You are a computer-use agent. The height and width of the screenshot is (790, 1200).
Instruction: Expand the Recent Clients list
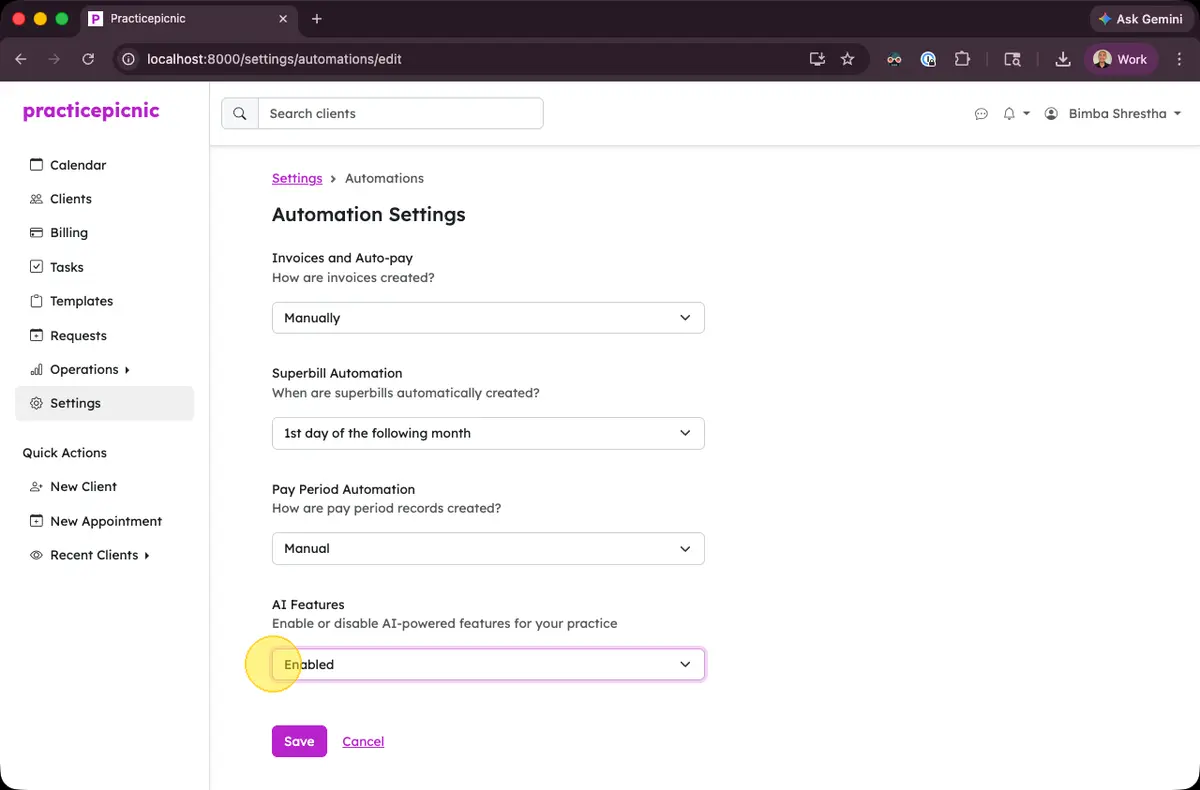[94, 554]
